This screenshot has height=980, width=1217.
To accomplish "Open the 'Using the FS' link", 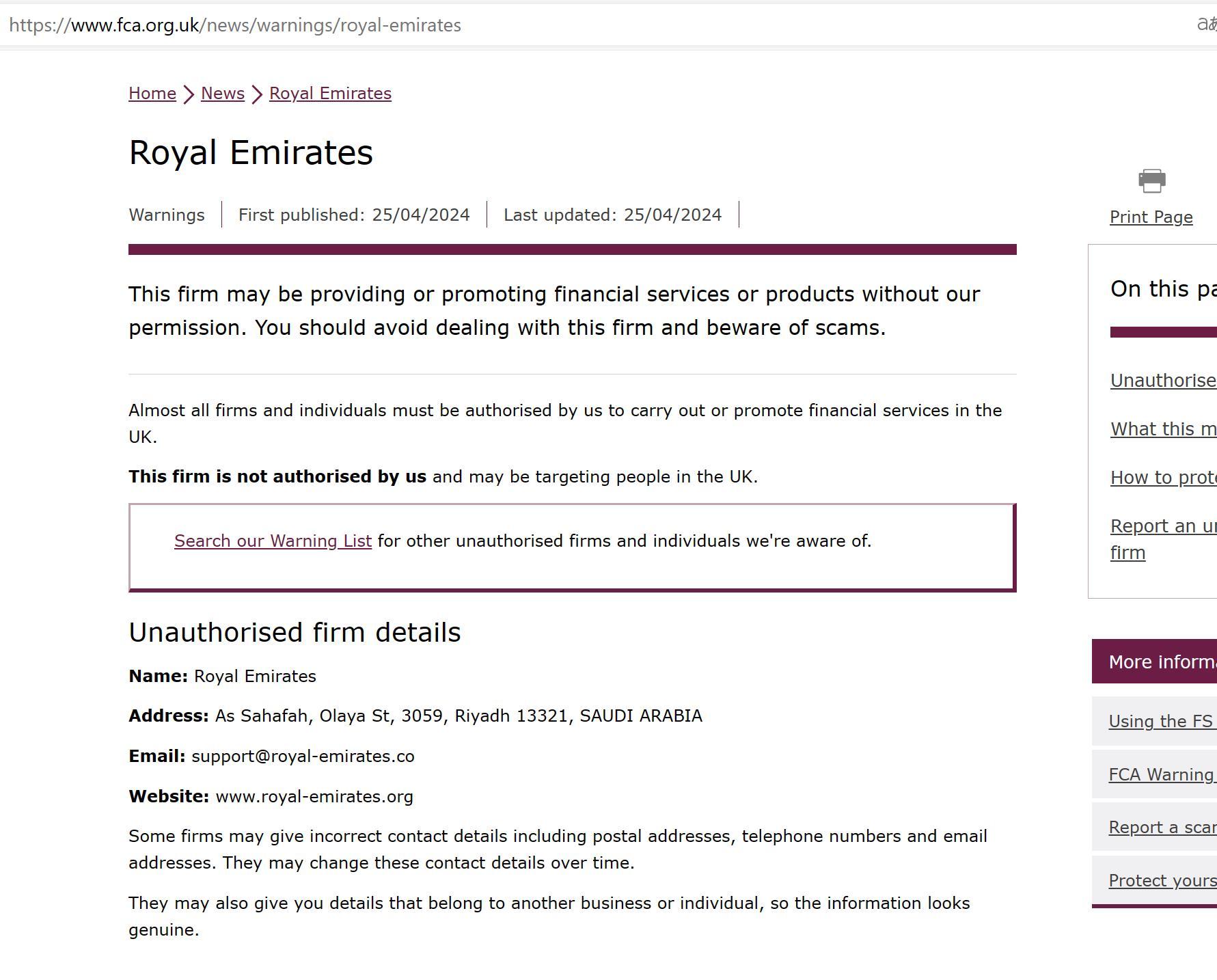I will [x=1160, y=722].
